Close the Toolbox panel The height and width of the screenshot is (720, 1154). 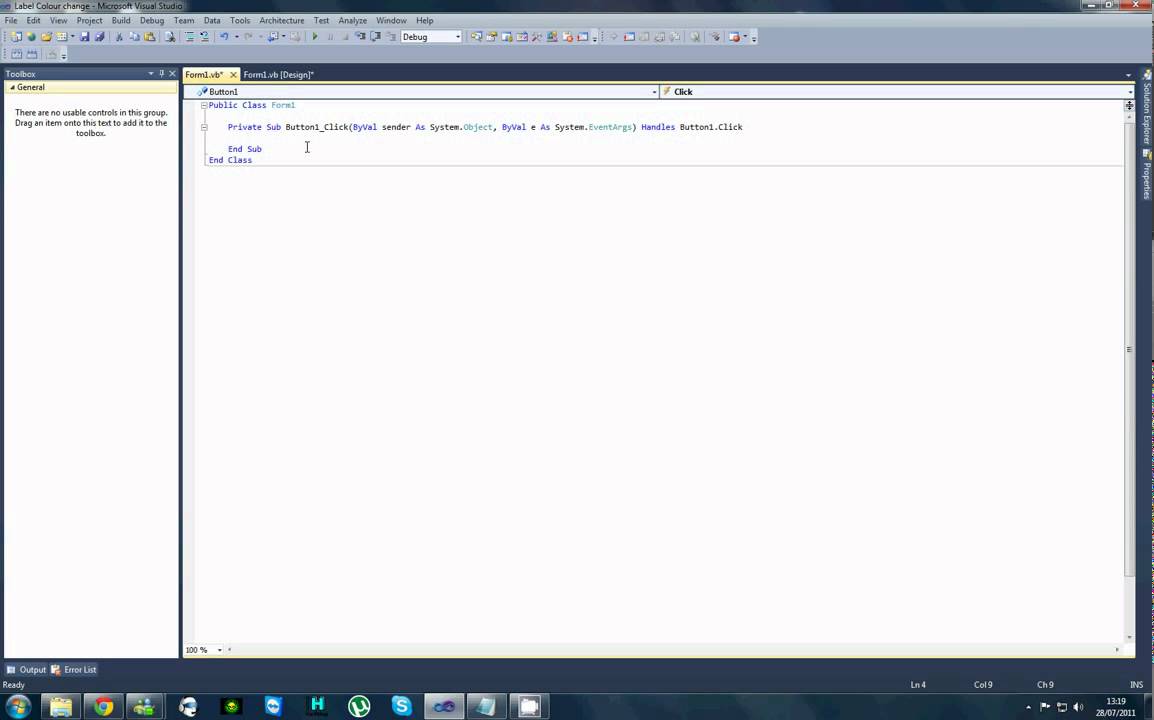coord(172,74)
